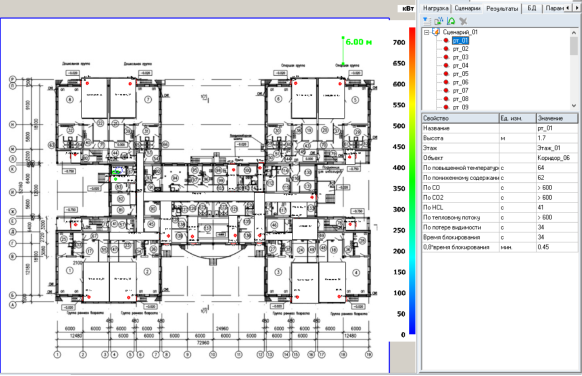
Task: Click the Сценарий_01 scenario icon
Action: point(436,32)
